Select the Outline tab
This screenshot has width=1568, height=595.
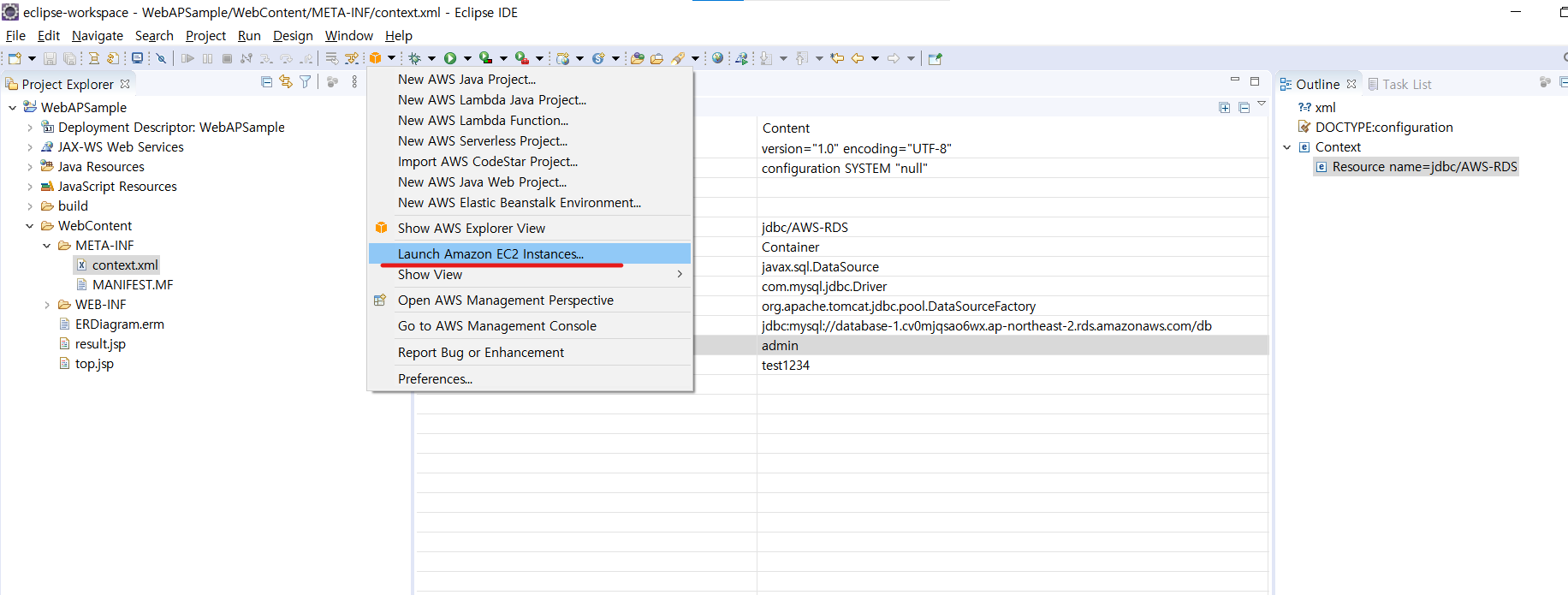[1318, 84]
